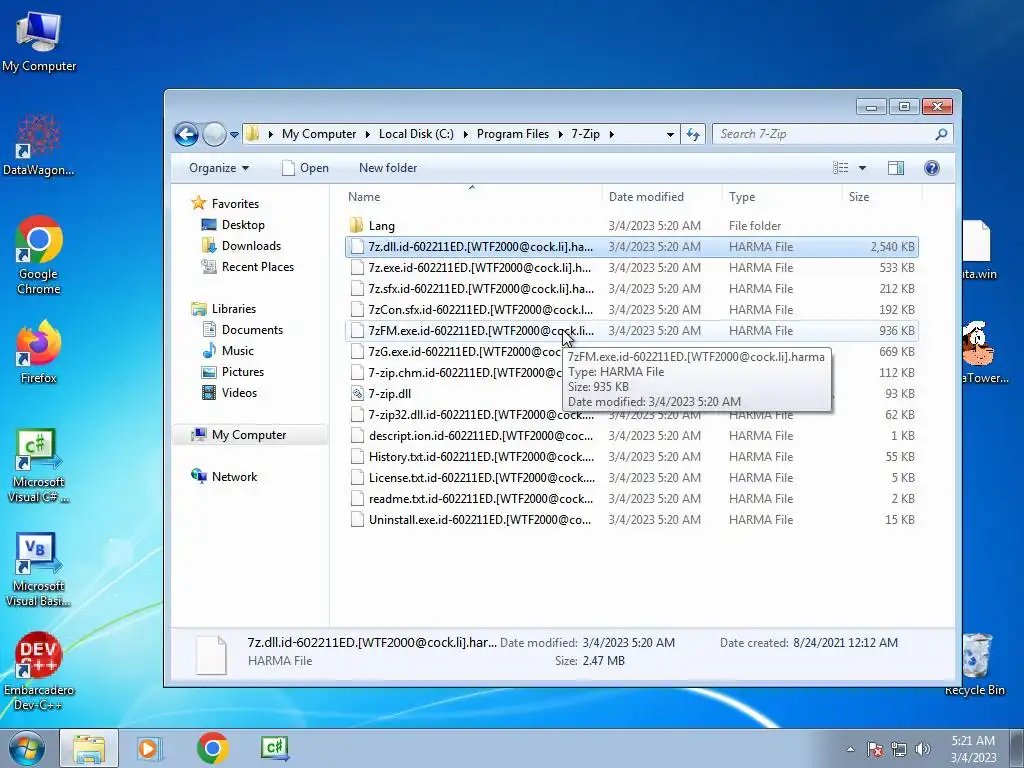Click the refresh button beside address bar
Viewport: 1024px width, 768px height.
point(693,135)
